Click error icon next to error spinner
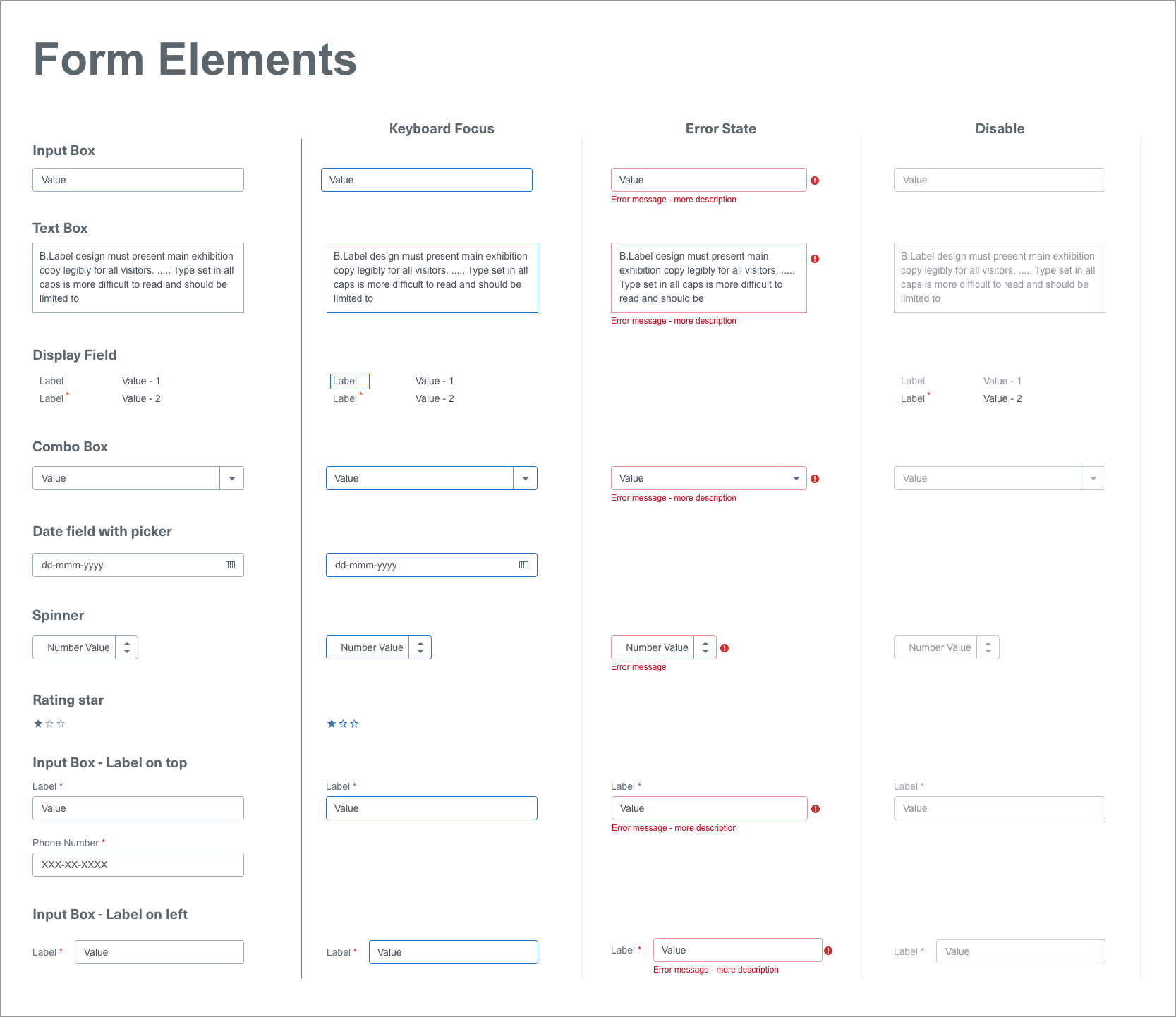The width and height of the screenshot is (1176, 1017). click(725, 648)
